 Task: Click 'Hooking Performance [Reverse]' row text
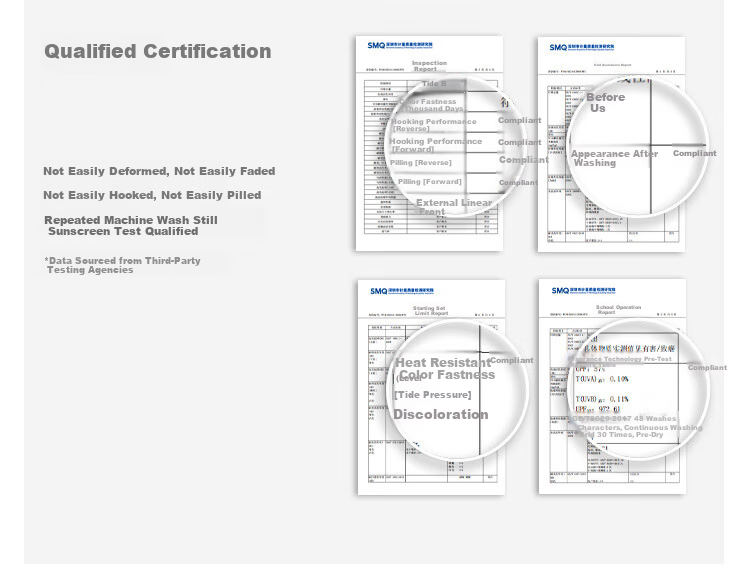(x=434, y=125)
